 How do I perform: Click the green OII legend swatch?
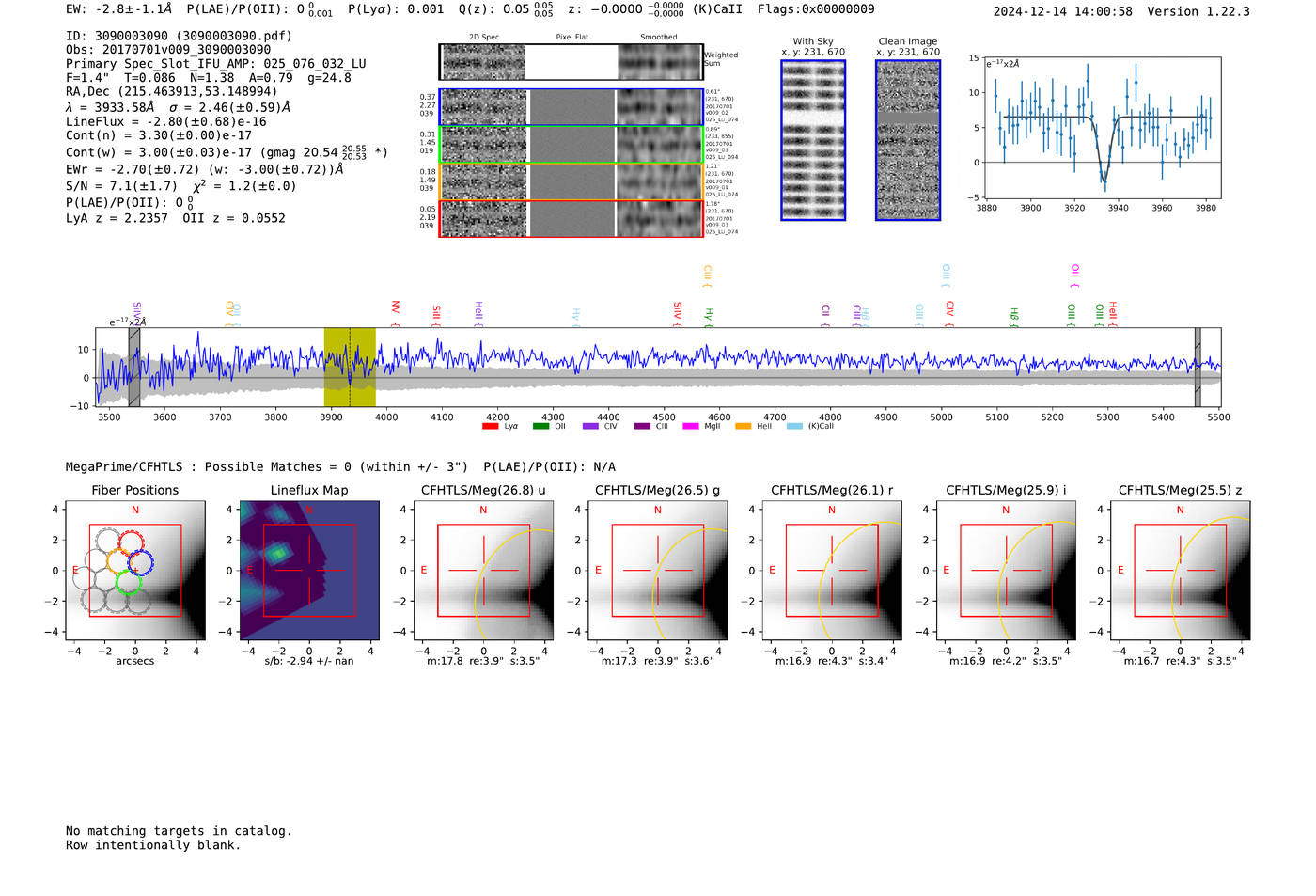(x=540, y=426)
